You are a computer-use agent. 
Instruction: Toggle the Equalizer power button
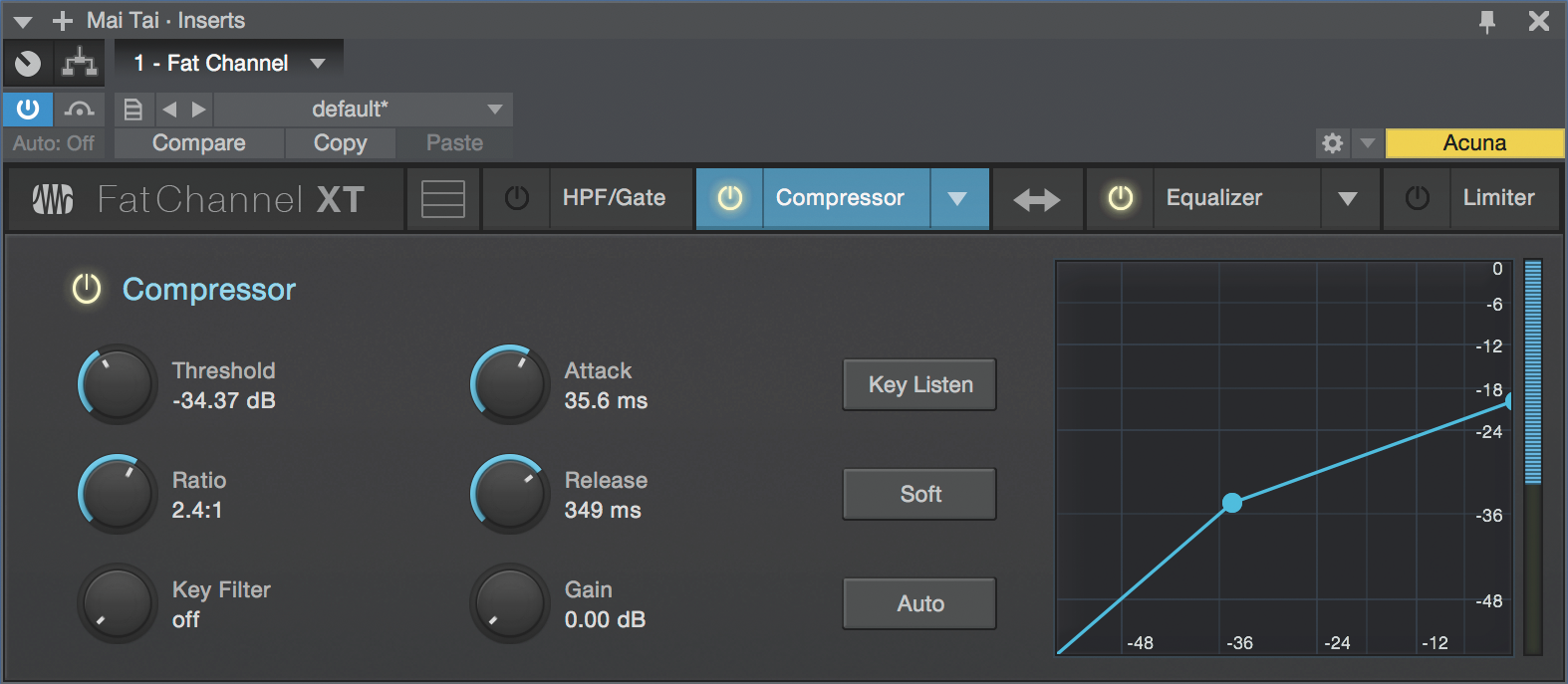tap(1121, 198)
